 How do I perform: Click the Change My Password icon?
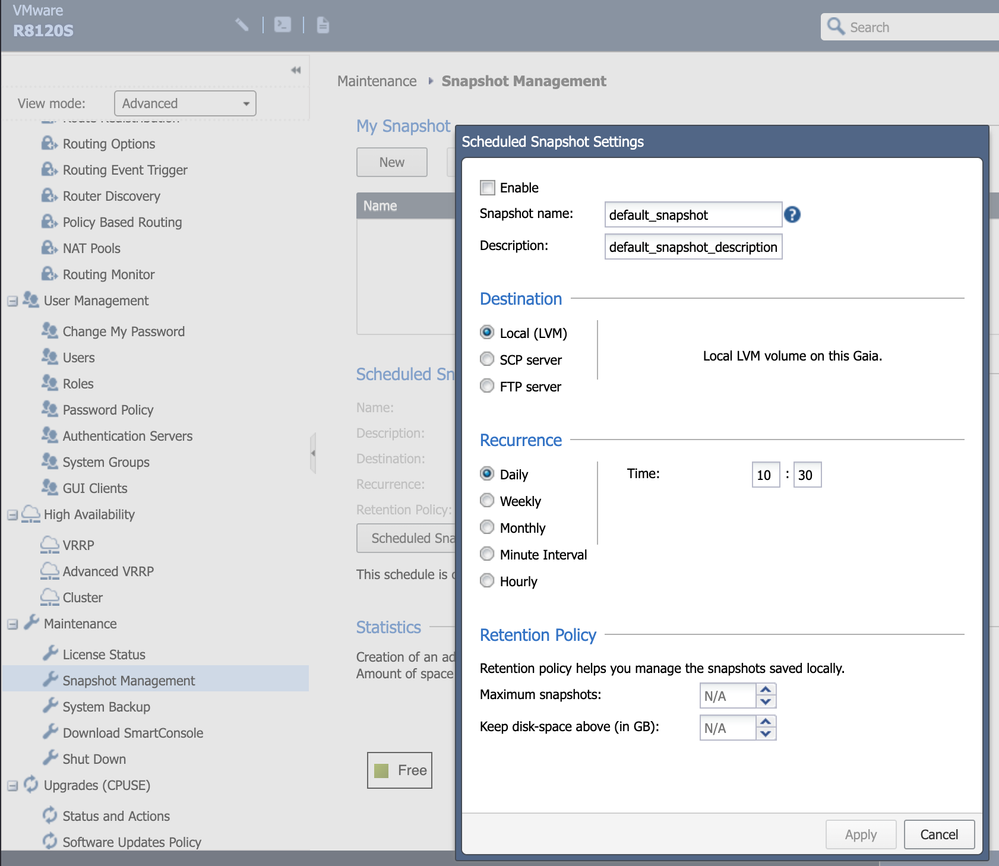49,330
